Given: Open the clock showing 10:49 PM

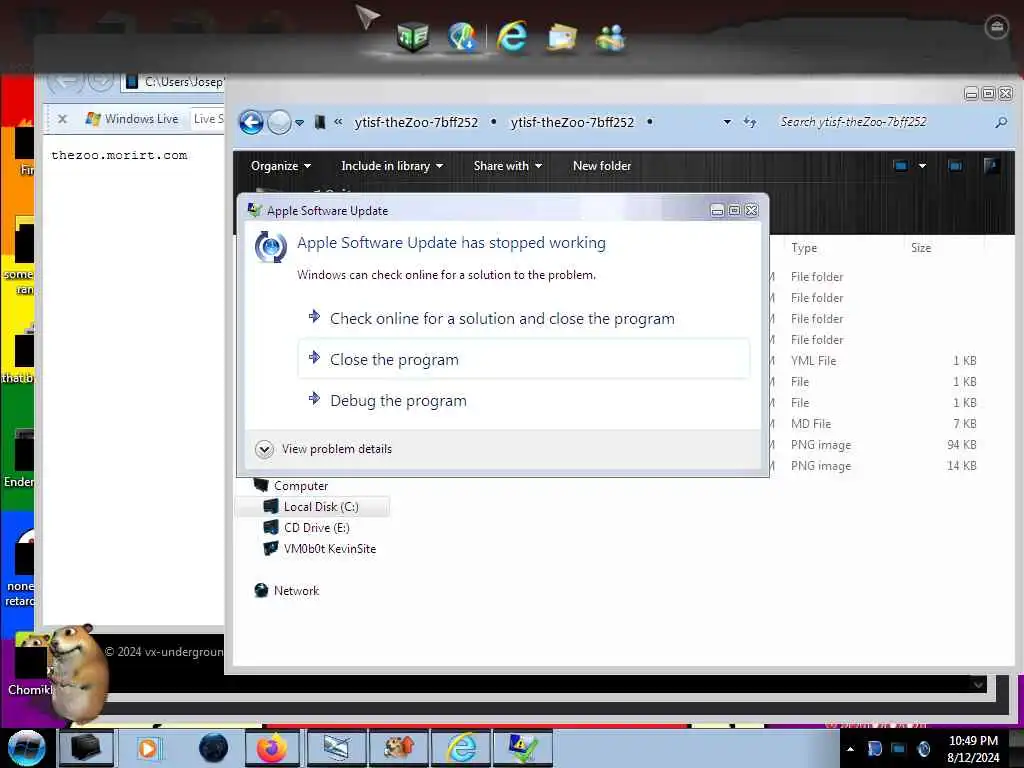Looking at the screenshot, I should point(973,749).
